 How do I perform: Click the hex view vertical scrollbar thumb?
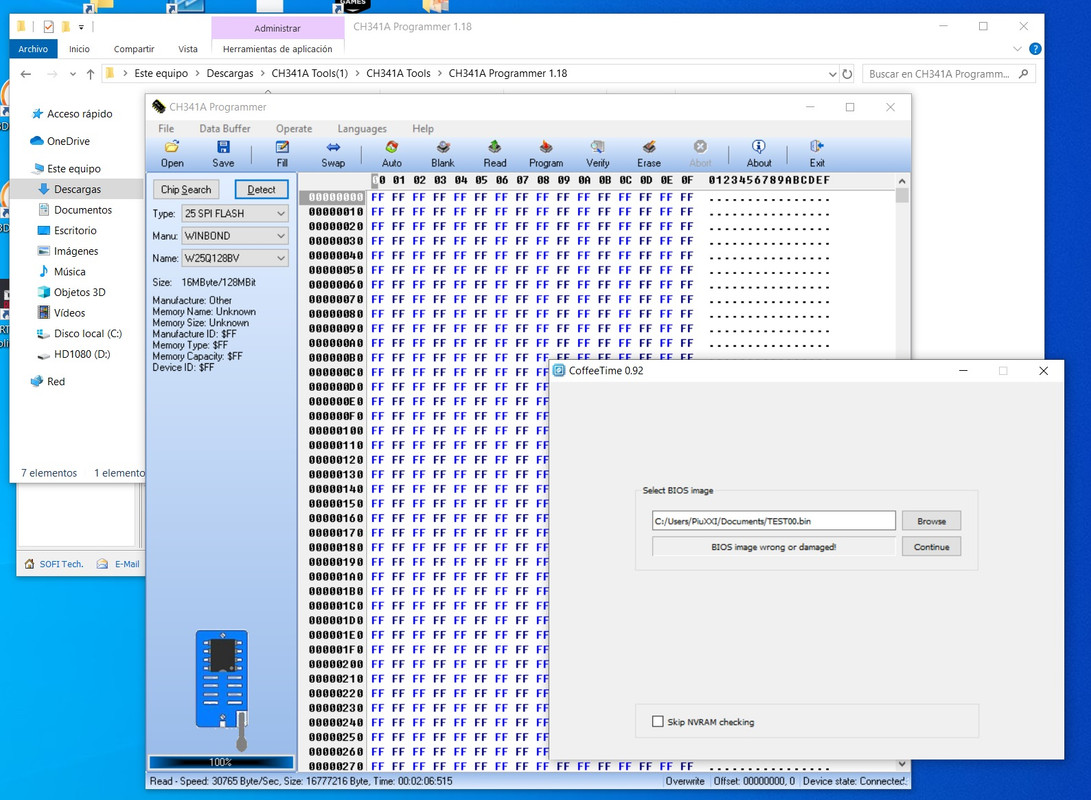click(x=902, y=195)
